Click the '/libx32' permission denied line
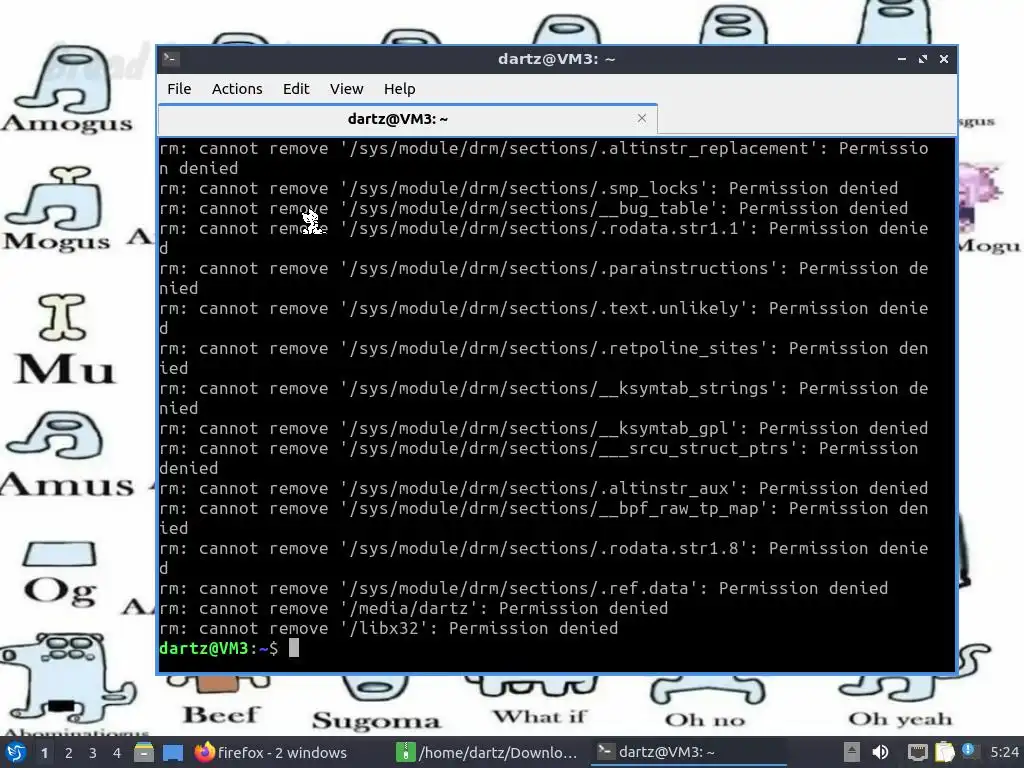Screen dimensions: 1024x768 (389, 628)
